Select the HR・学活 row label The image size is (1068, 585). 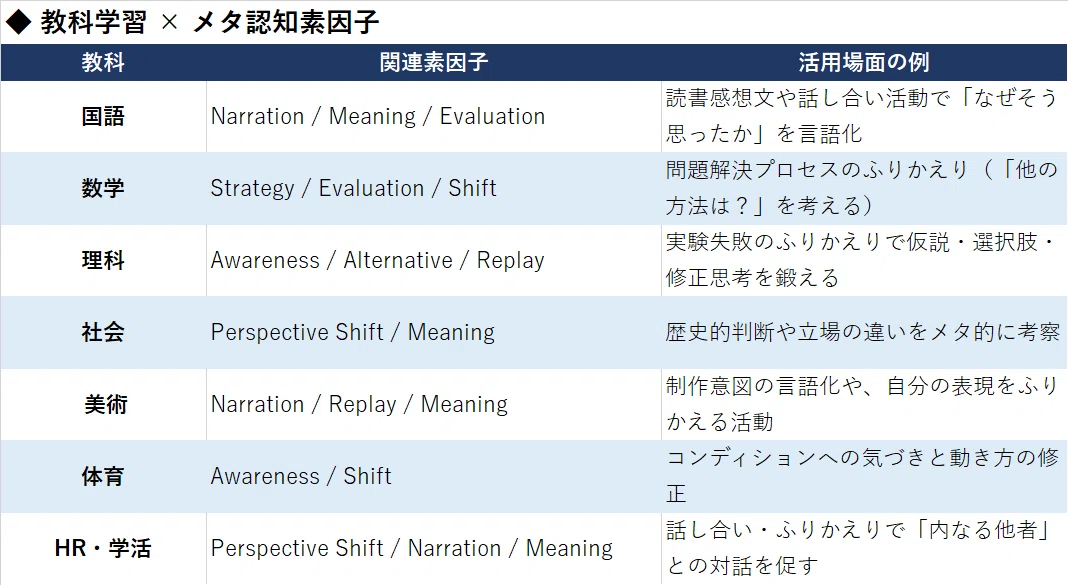(103, 548)
